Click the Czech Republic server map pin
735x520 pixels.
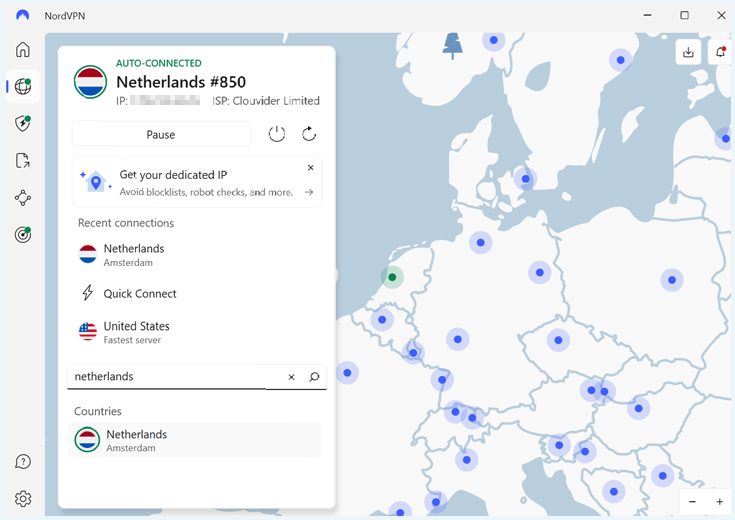558,340
